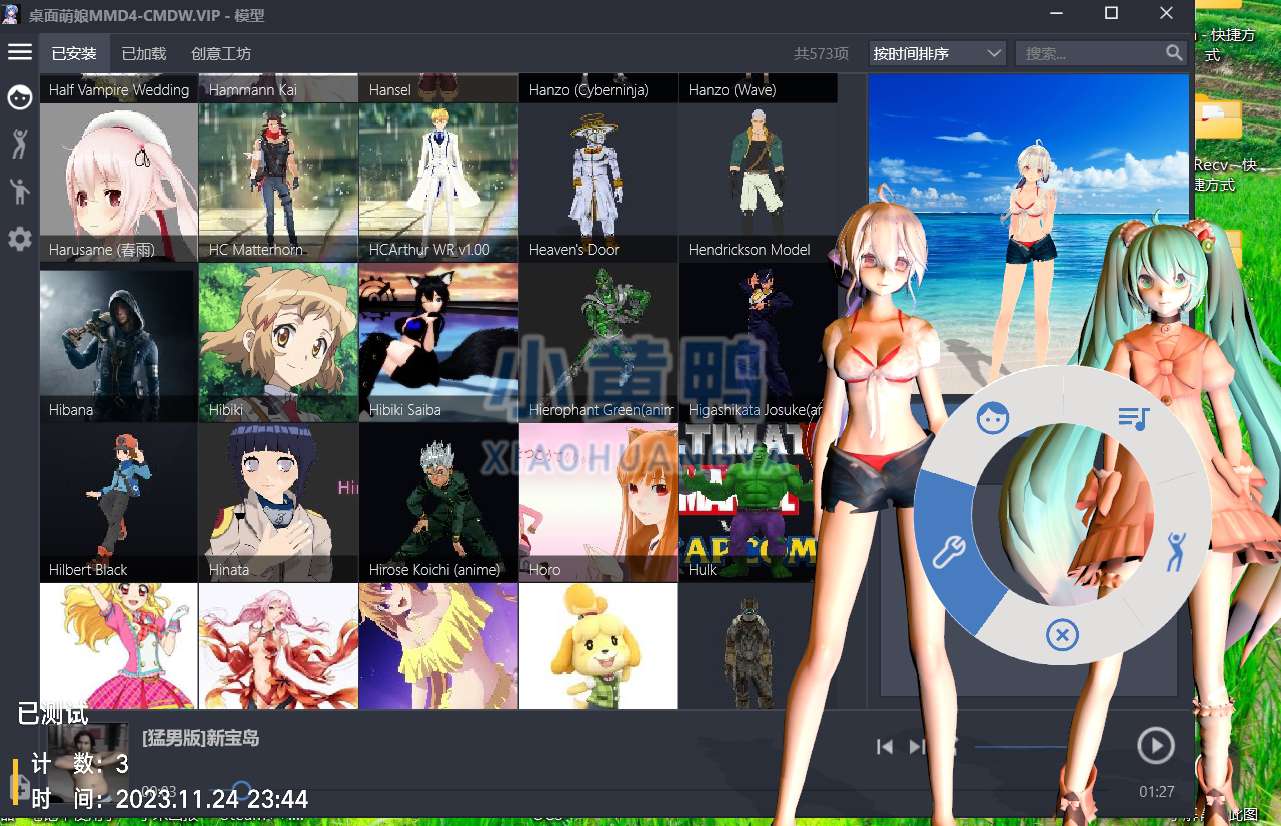Screen dimensions: 1281x826
Task: Select the yellow dog Isabelle thumbnail
Action: (x=599, y=646)
